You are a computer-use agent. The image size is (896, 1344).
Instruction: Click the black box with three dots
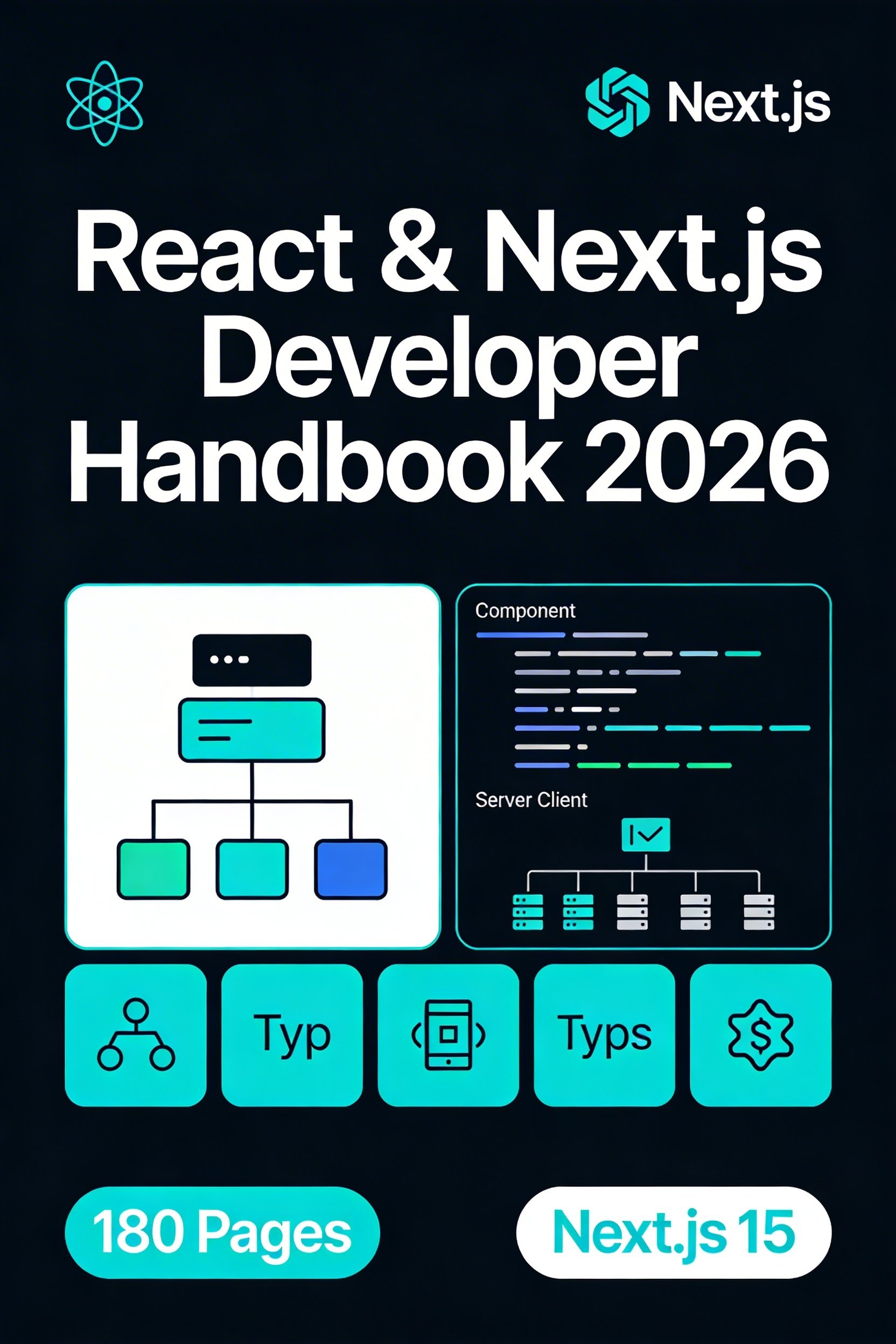252,660
